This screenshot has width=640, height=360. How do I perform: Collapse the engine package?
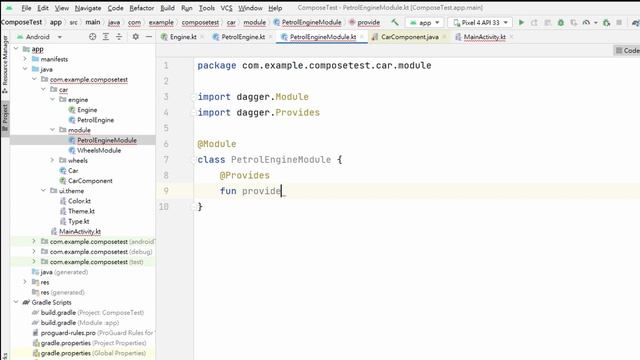tap(52, 100)
